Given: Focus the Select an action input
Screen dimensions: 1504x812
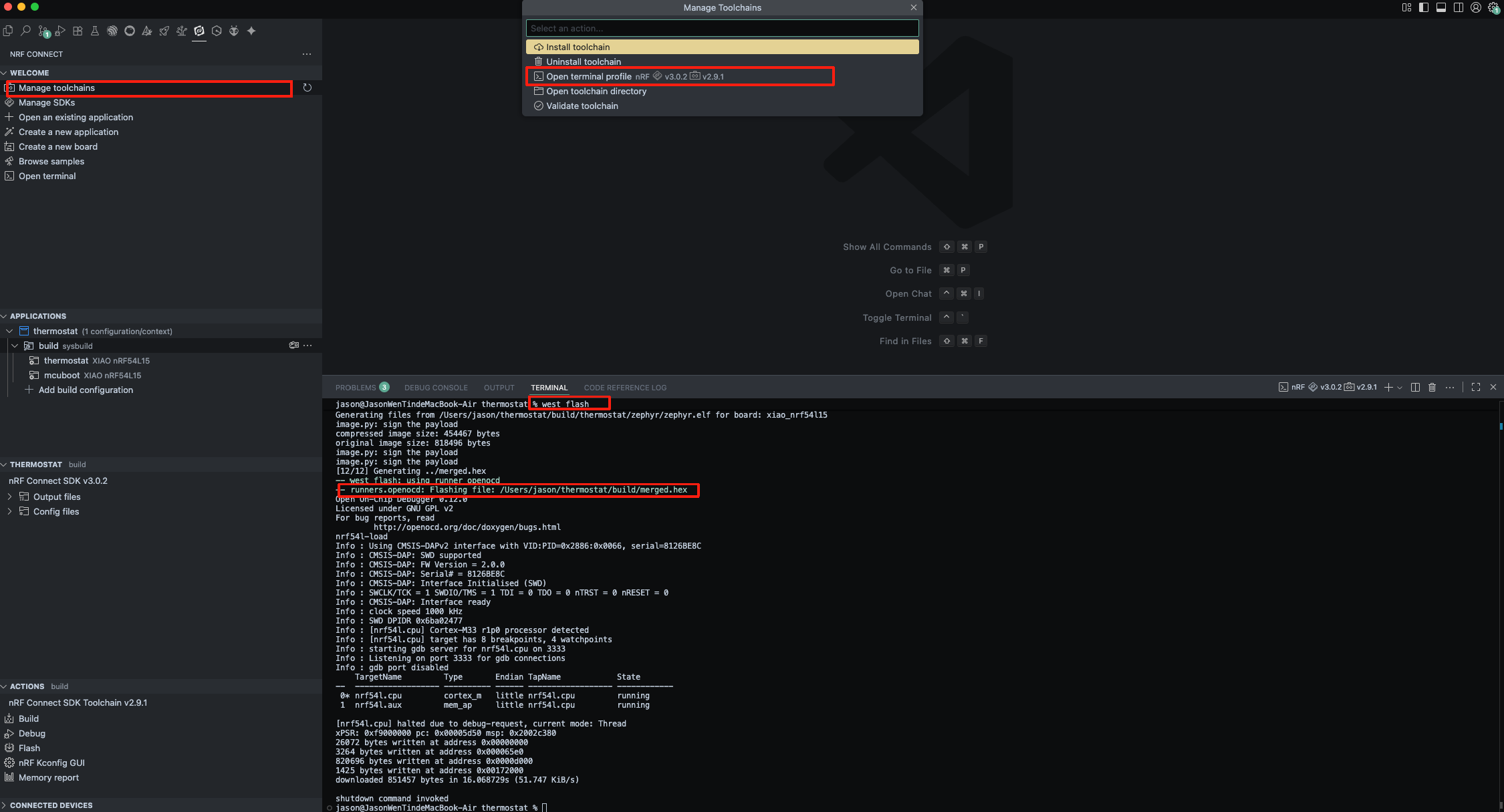Looking at the screenshot, I should (722, 28).
